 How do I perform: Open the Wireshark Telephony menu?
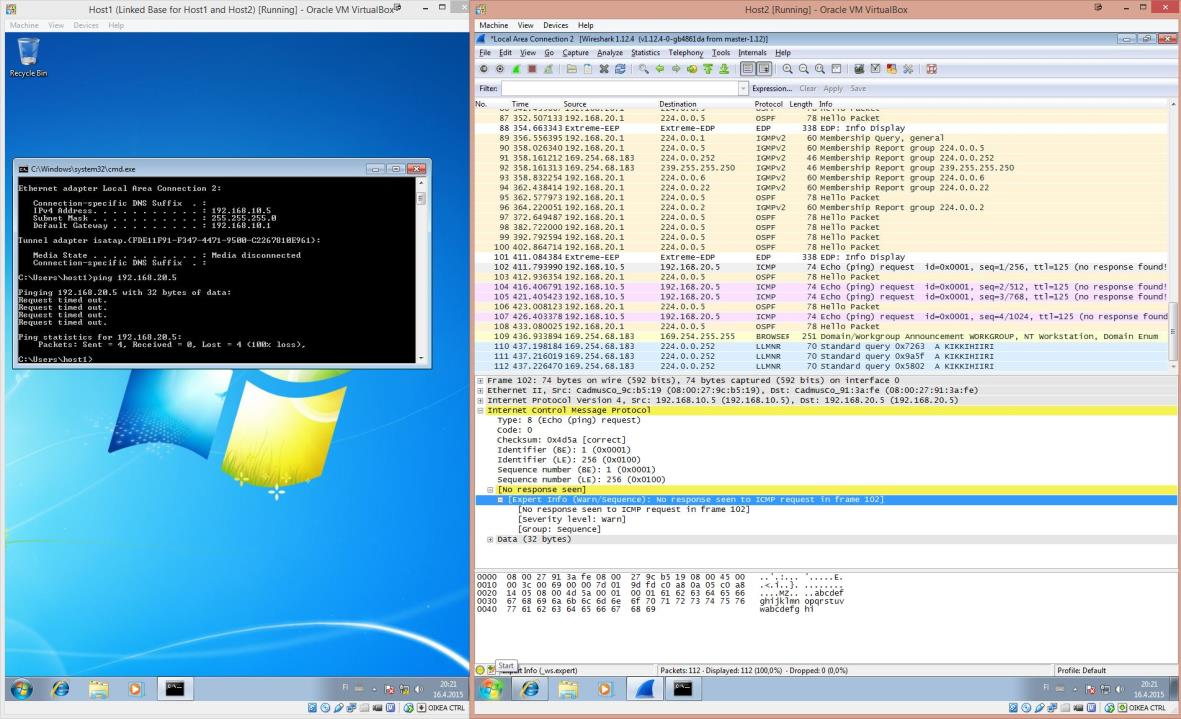coord(686,53)
